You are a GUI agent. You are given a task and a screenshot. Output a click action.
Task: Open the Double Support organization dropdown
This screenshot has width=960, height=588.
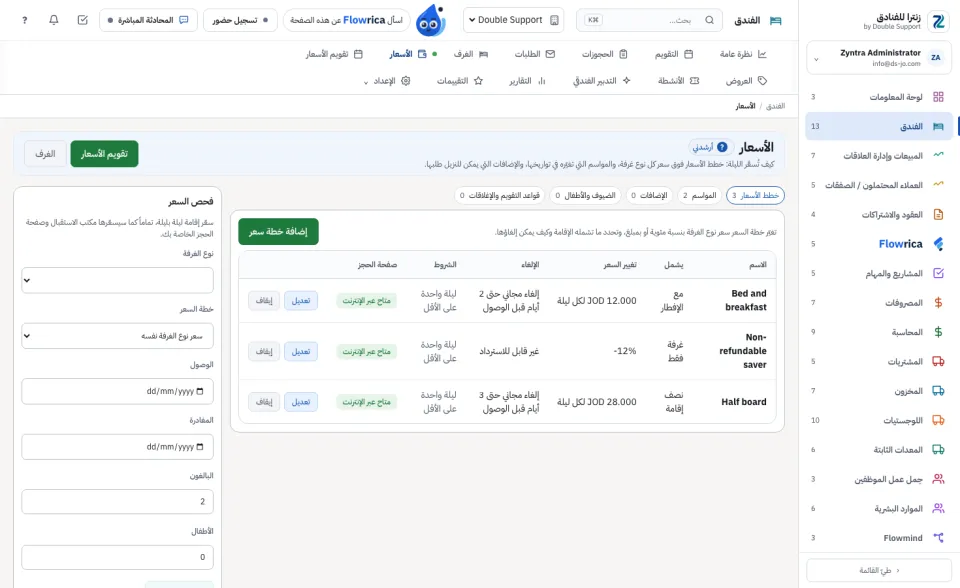tap(514, 20)
